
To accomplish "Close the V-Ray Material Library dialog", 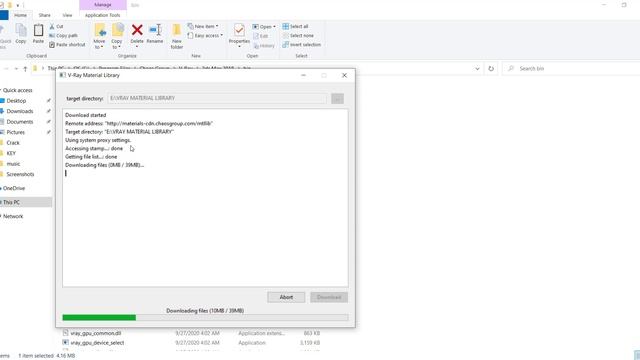I will (344, 76).
